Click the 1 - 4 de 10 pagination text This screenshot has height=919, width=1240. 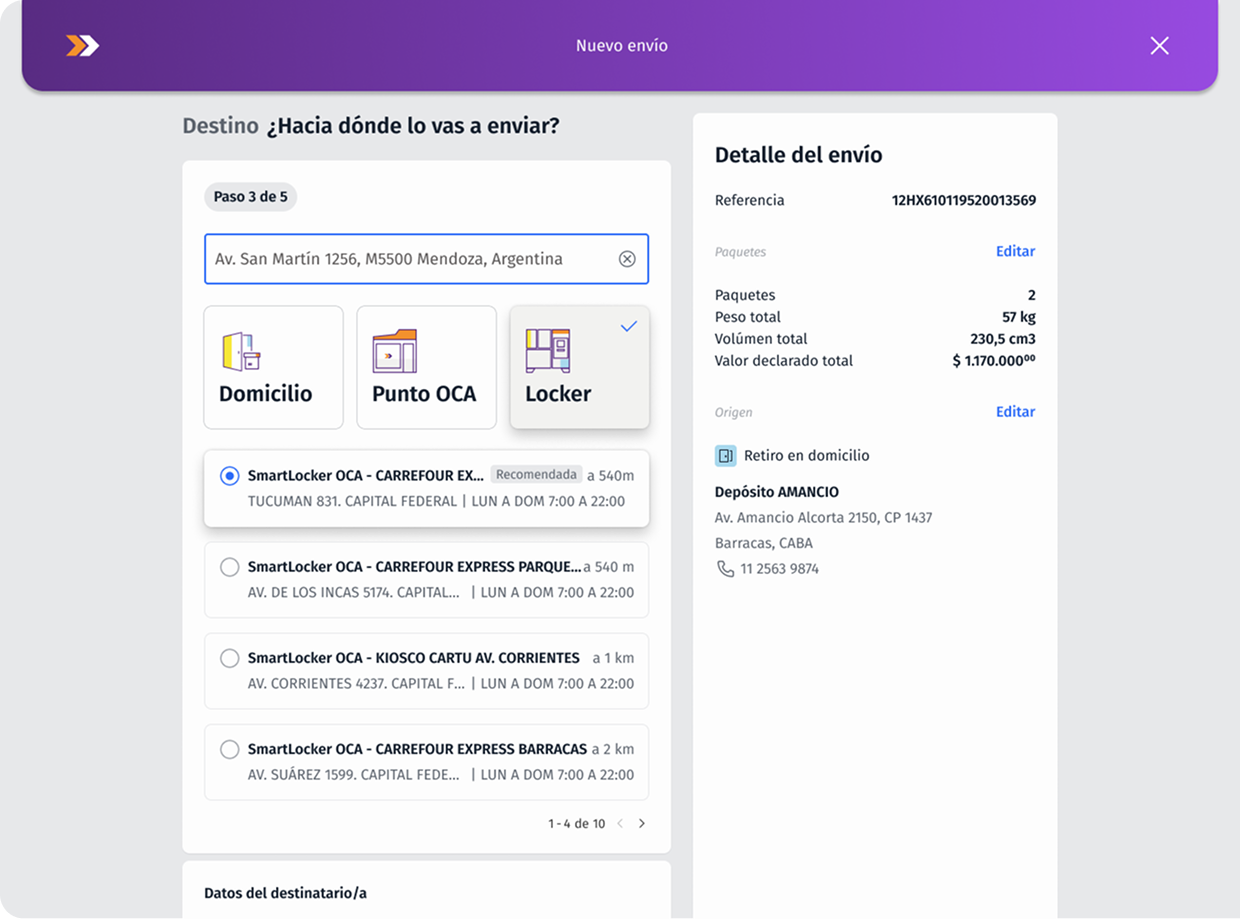[x=576, y=824]
